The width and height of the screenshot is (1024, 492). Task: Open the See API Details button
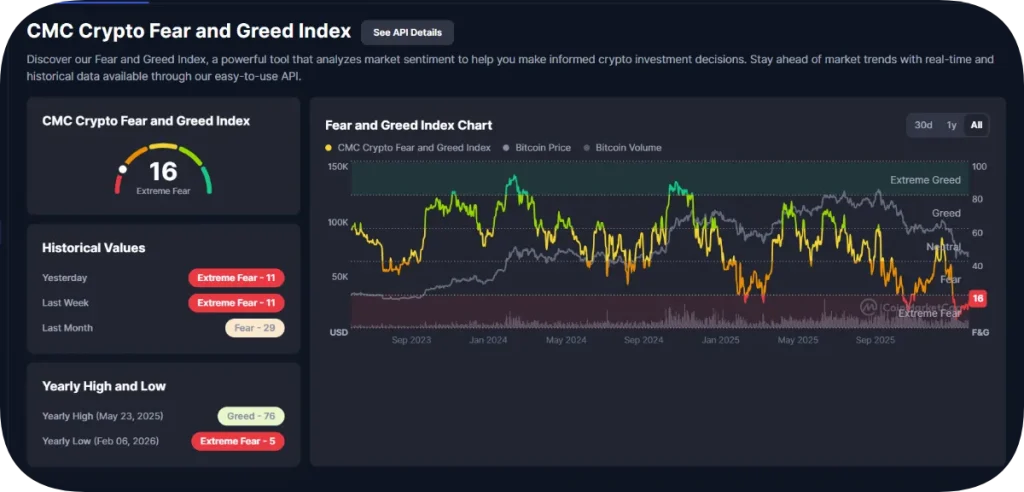407,33
